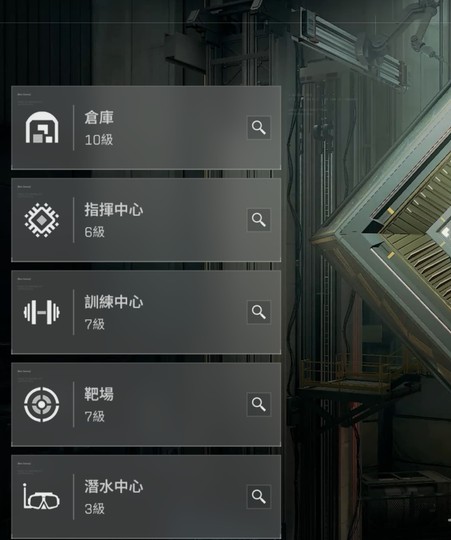Select the 潛水中心 facility title

click(114, 486)
